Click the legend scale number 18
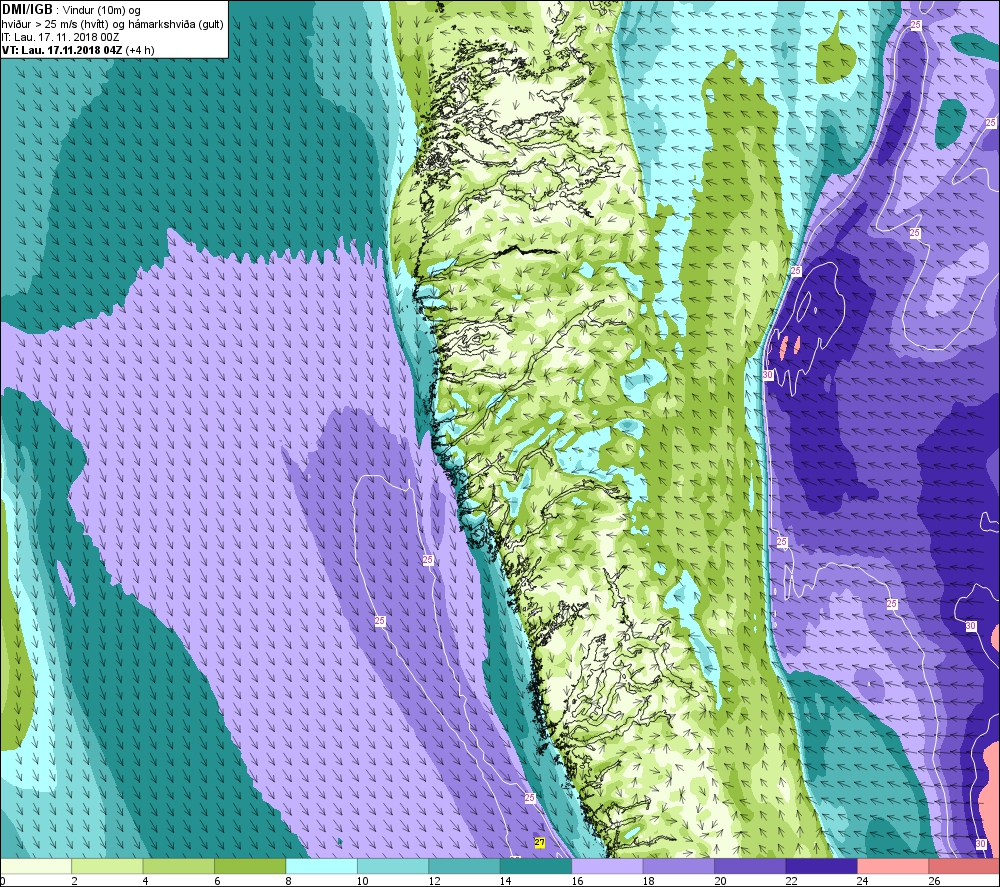The image size is (1000, 887). coord(648,881)
